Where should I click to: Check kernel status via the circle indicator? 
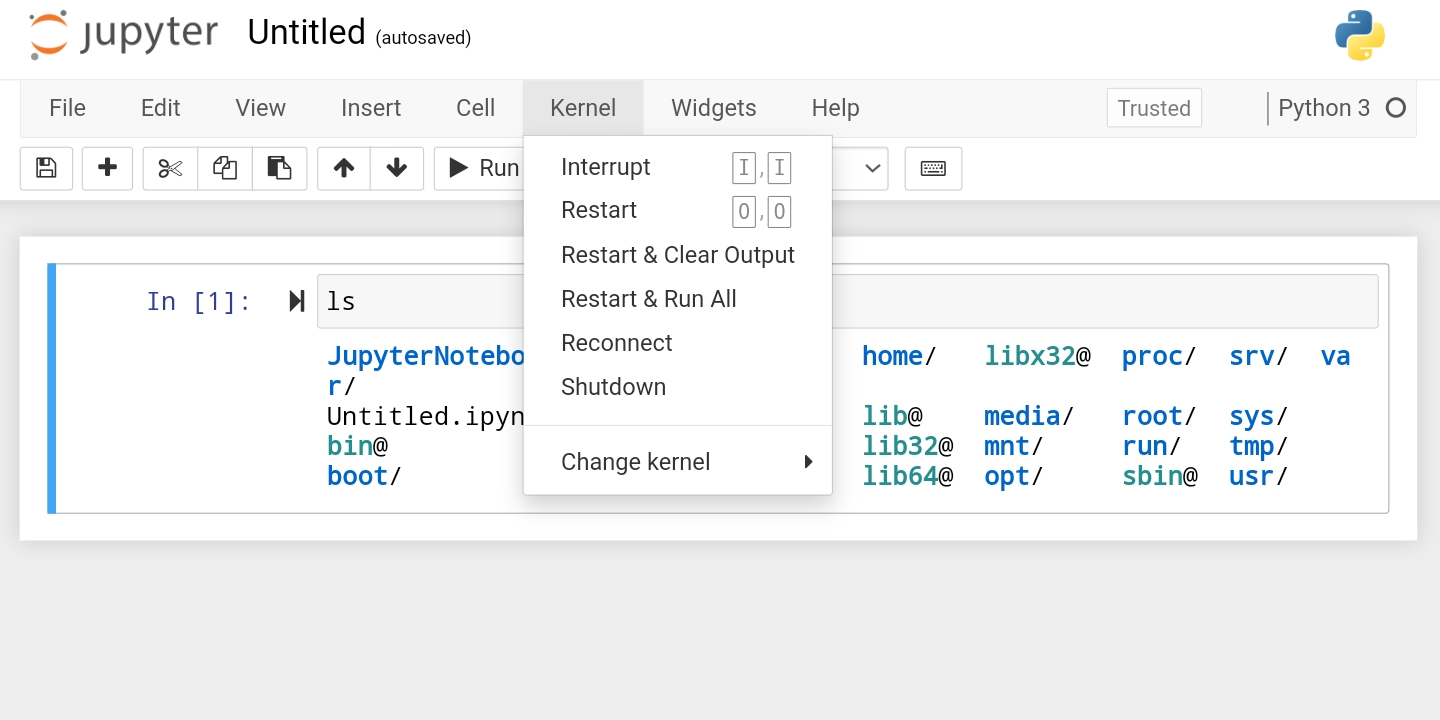pyautogui.click(x=1396, y=107)
